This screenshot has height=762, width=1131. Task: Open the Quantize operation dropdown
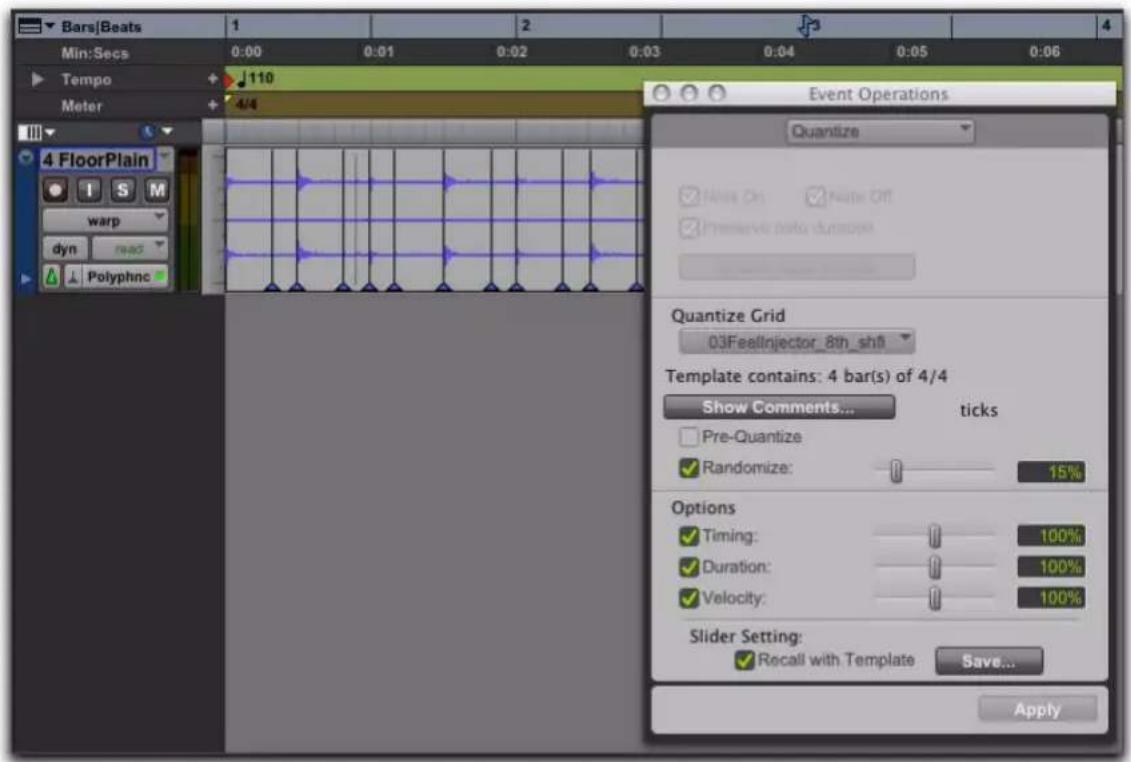(x=879, y=131)
